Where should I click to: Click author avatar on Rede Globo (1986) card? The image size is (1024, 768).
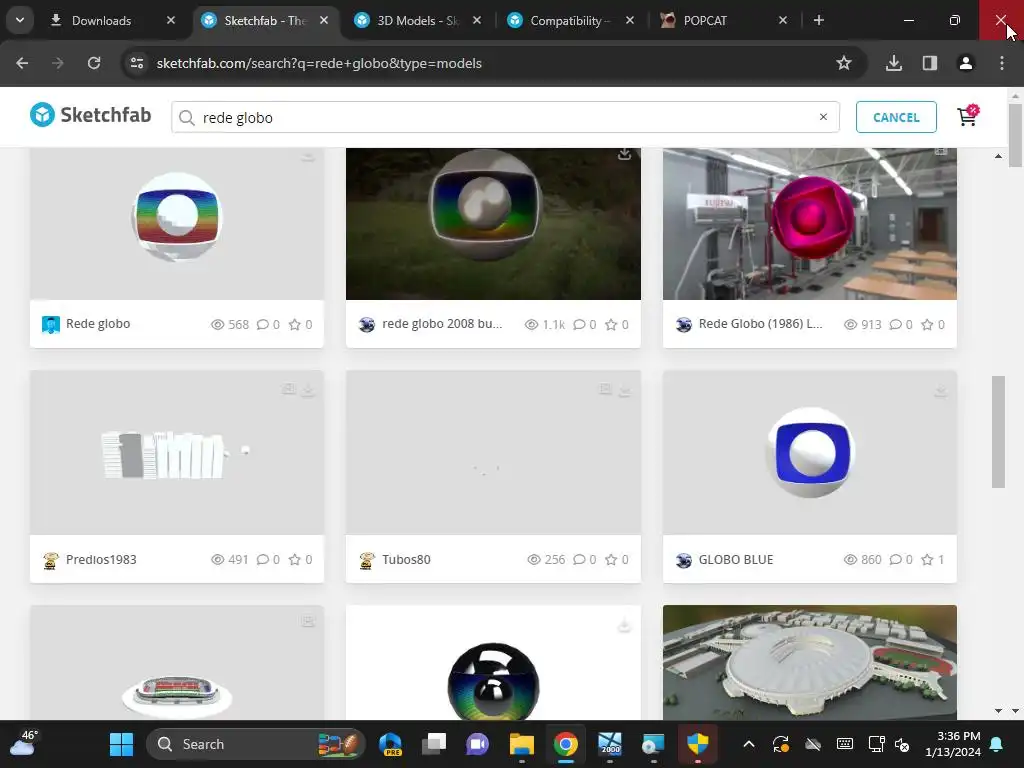(x=684, y=325)
